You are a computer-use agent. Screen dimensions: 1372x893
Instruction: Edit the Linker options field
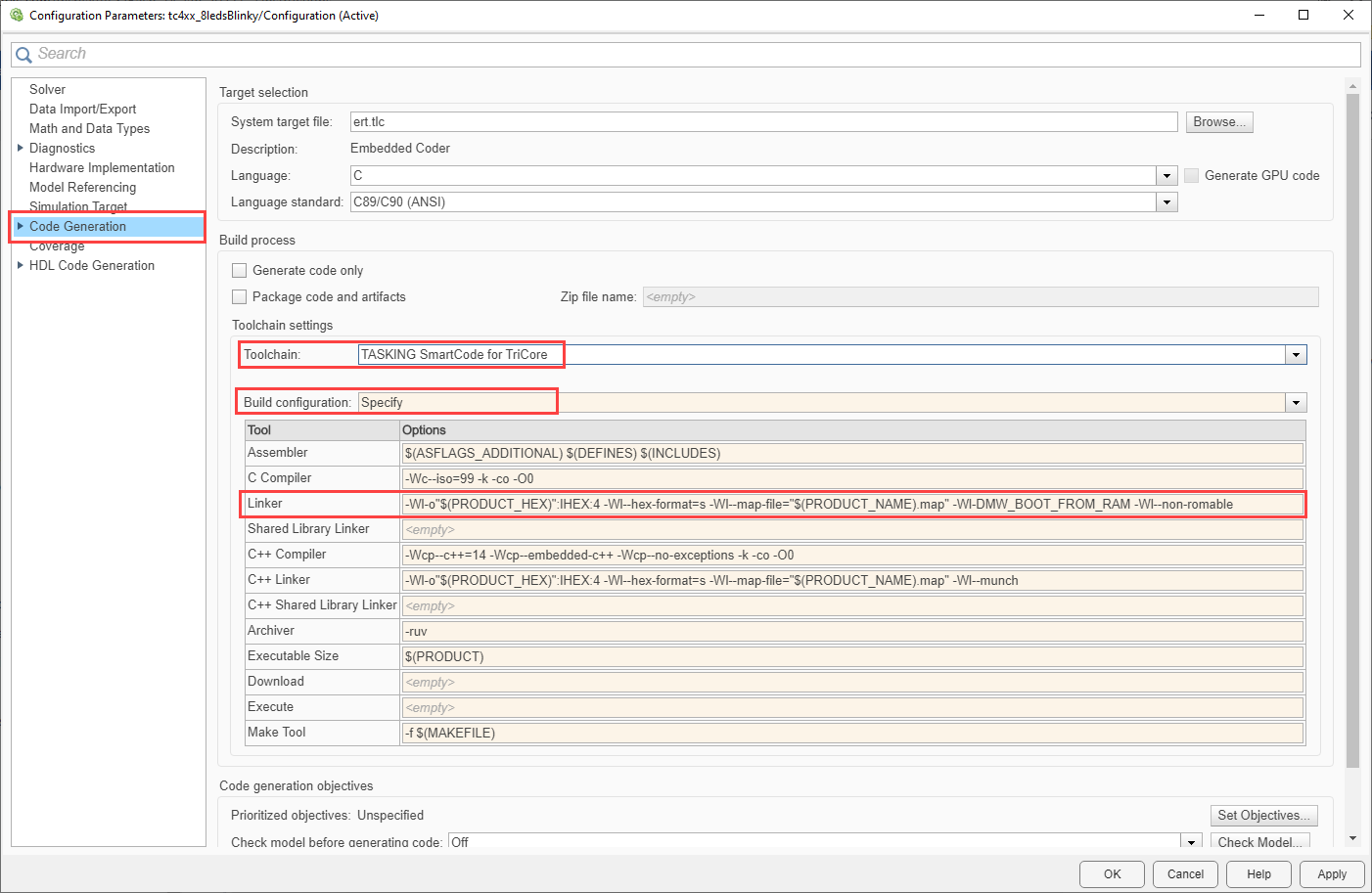851,503
